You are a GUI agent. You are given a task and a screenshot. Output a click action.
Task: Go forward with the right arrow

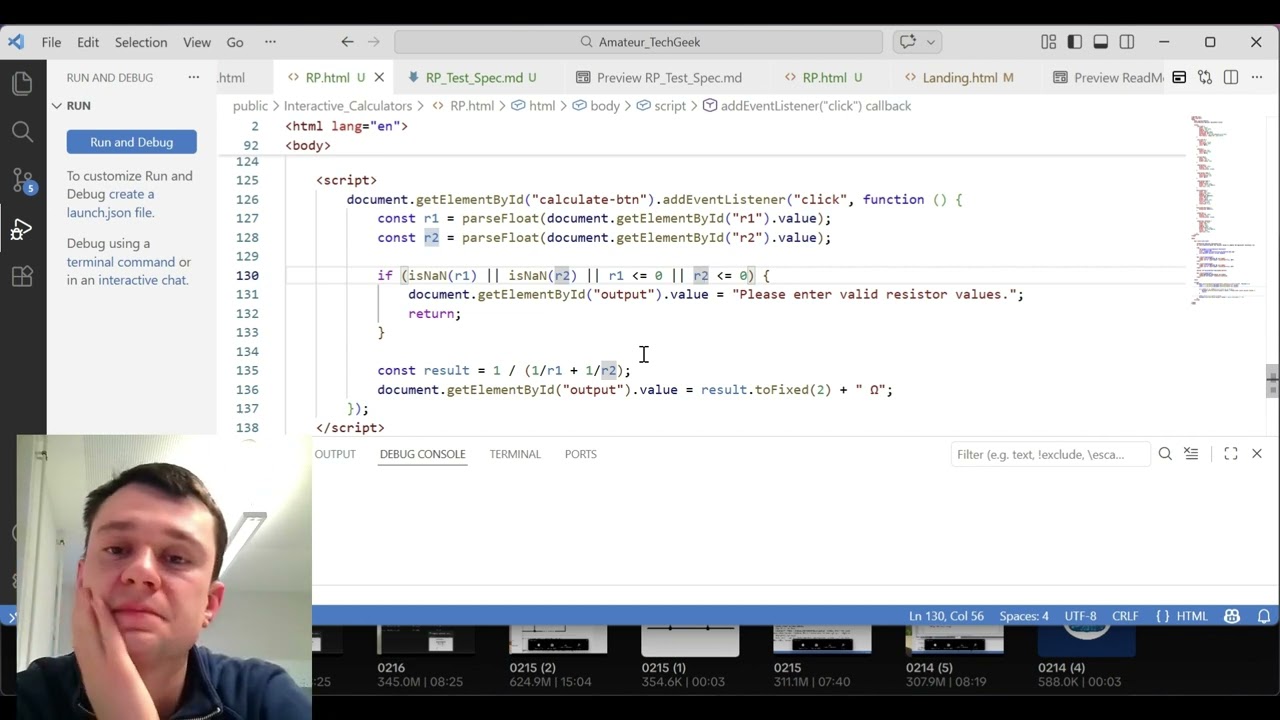(x=374, y=42)
